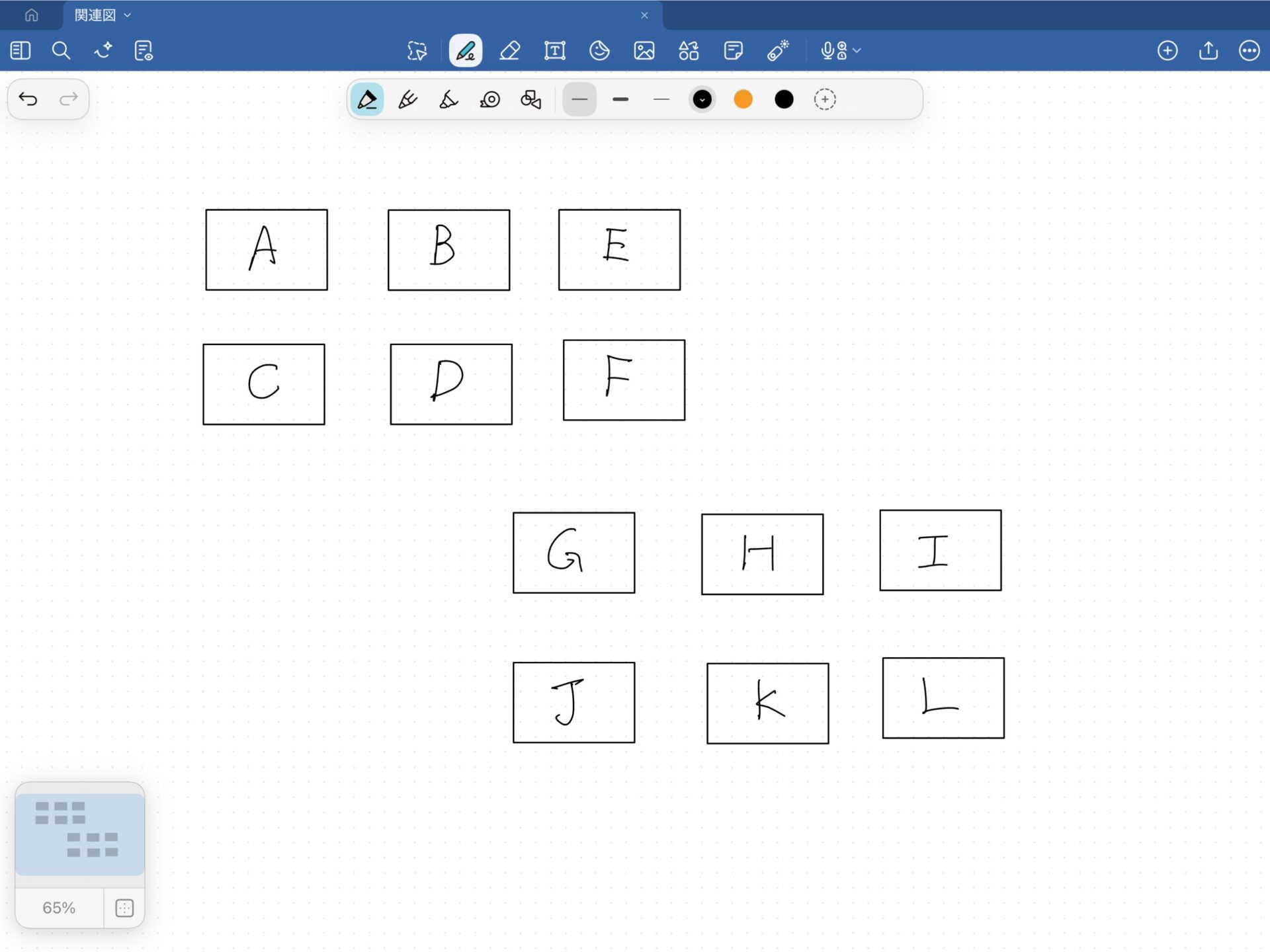This screenshot has height=952, width=1270.
Task: Select the thinnest stroke thickness
Action: pyautogui.click(x=661, y=100)
